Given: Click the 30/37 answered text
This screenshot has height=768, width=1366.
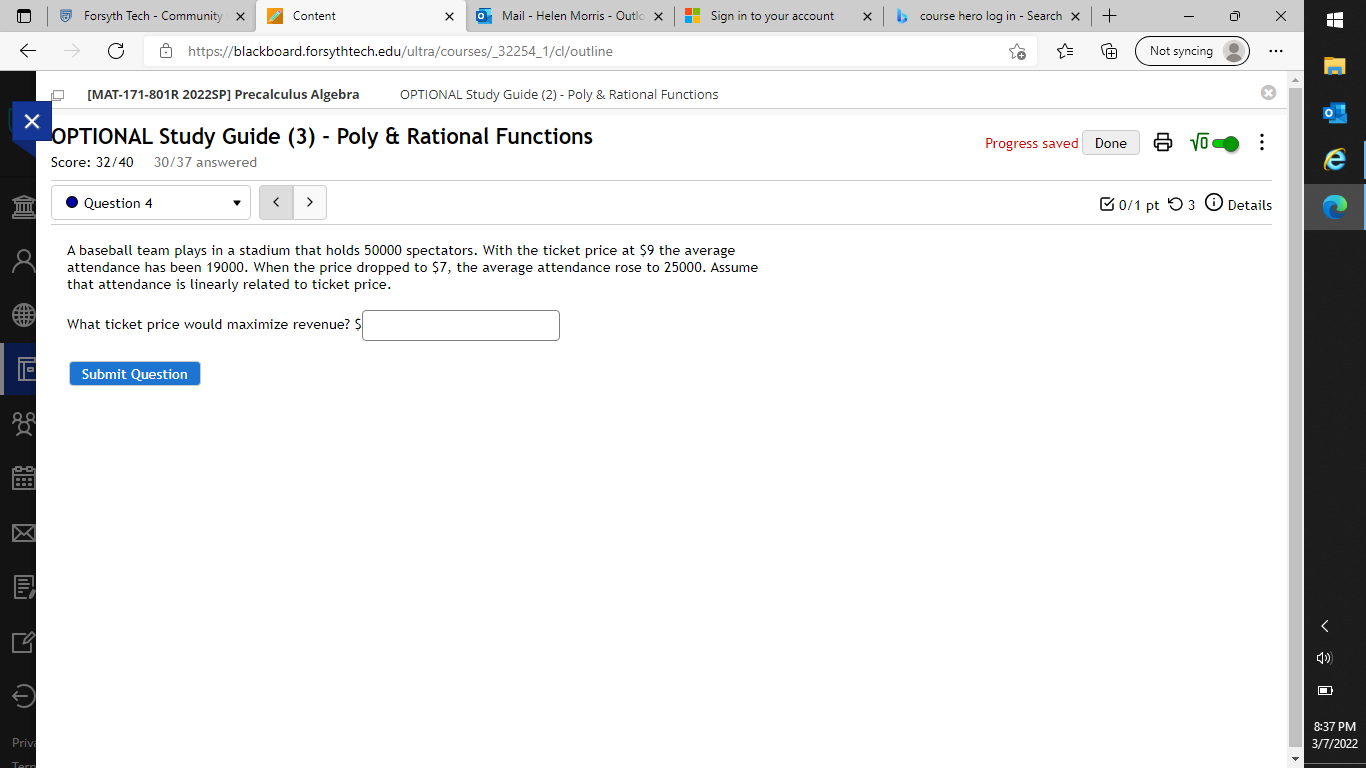Looking at the screenshot, I should tap(205, 162).
